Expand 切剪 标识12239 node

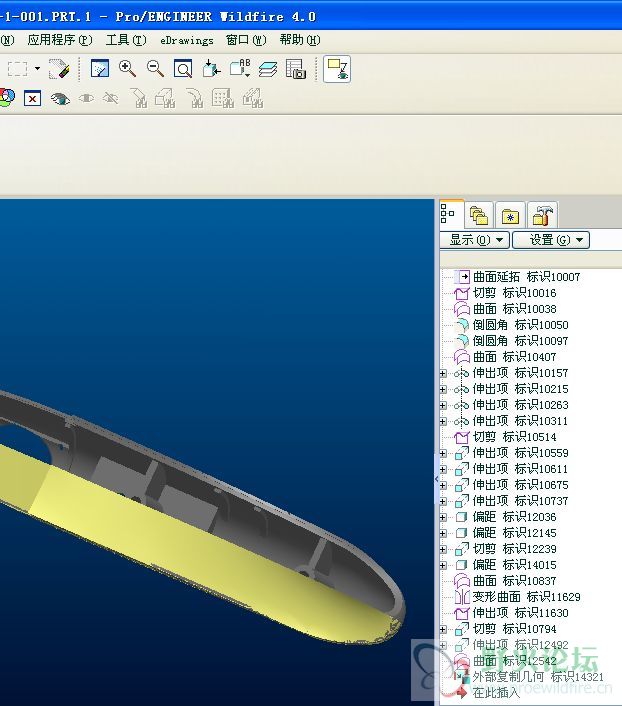click(443, 549)
